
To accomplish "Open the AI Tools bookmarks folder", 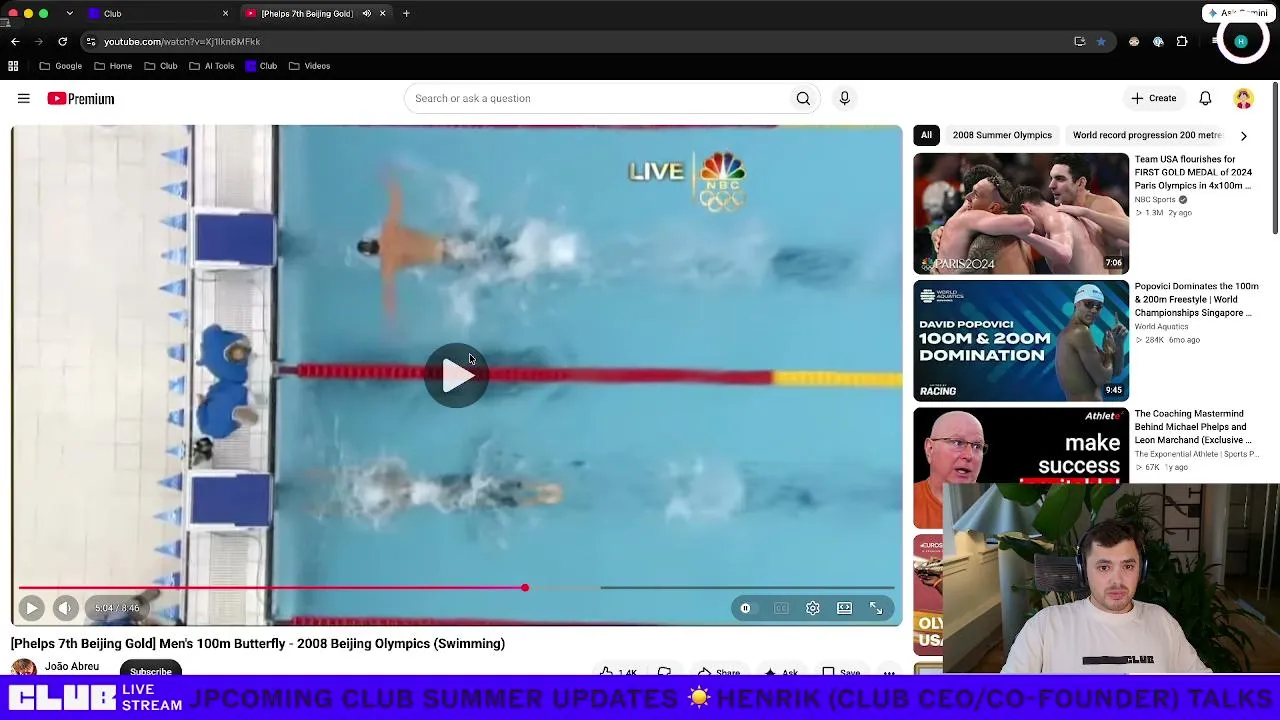I will point(212,66).
